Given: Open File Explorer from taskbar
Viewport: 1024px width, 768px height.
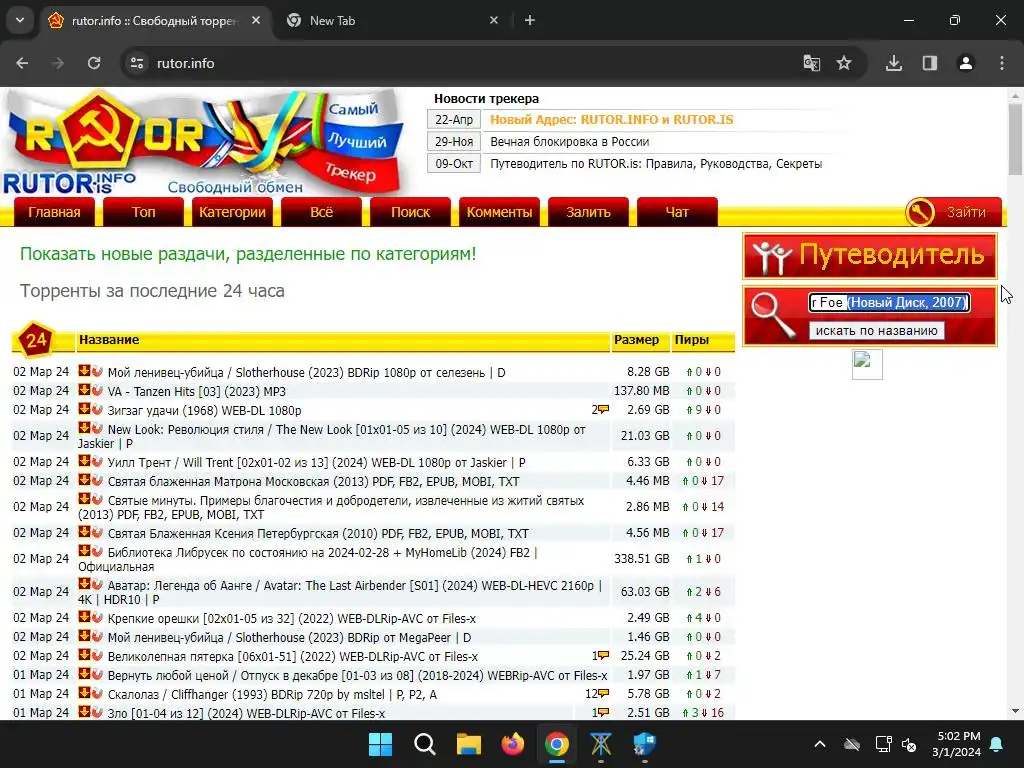Looking at the screenshot, I should (x=468, y=744).
